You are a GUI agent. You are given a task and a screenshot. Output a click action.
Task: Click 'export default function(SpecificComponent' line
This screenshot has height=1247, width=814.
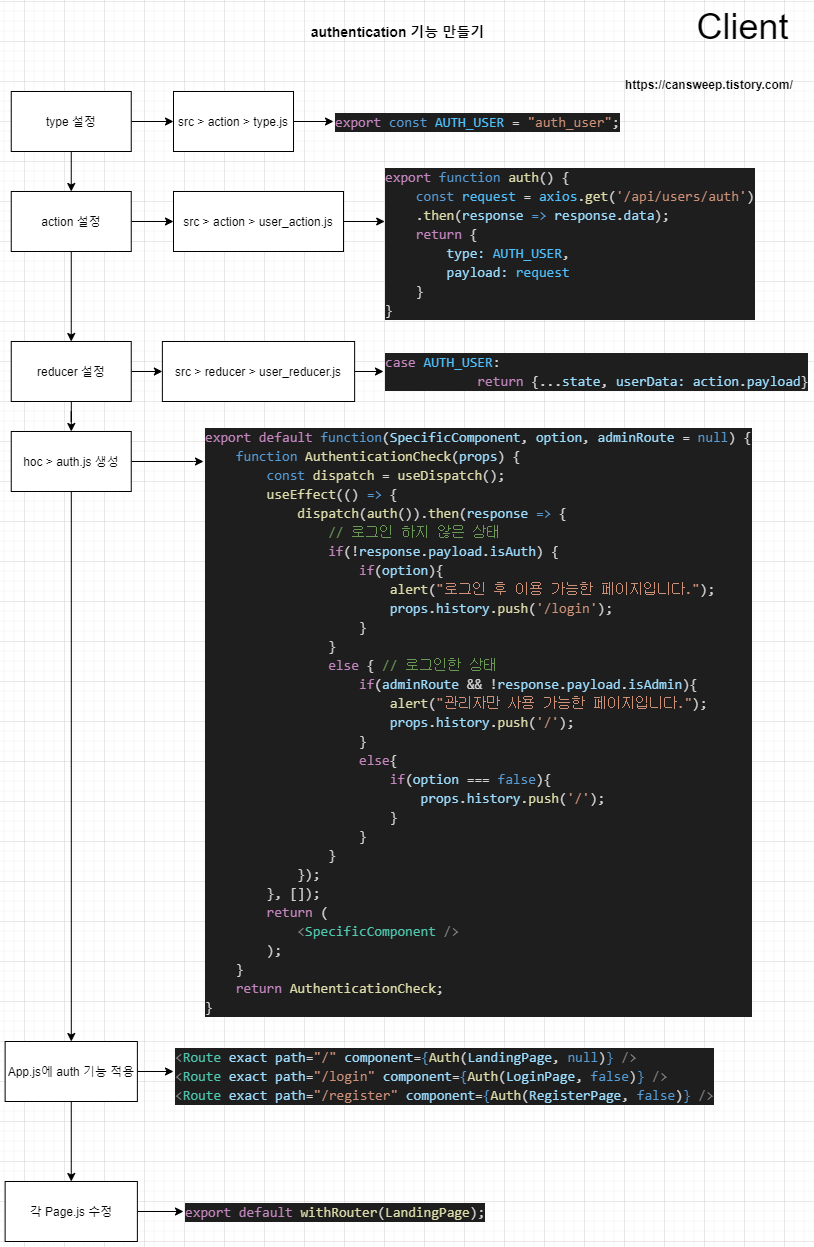pyautogui.click(x=478, y=438)
